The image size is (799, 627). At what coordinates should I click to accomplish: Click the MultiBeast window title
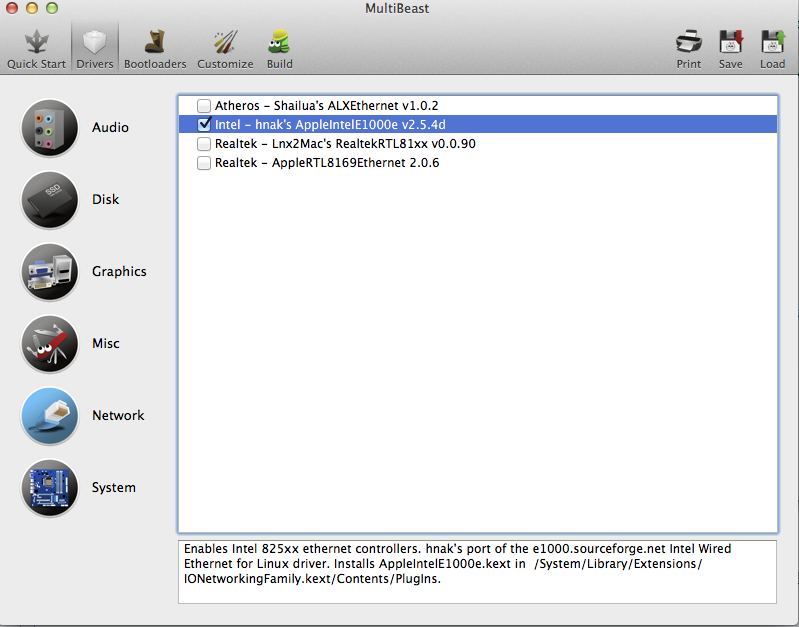pyautogui.click(x=397, y=9)
